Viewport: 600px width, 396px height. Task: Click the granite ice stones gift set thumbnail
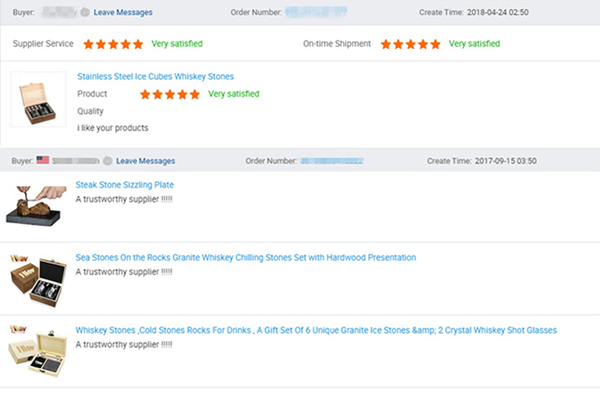38,351
